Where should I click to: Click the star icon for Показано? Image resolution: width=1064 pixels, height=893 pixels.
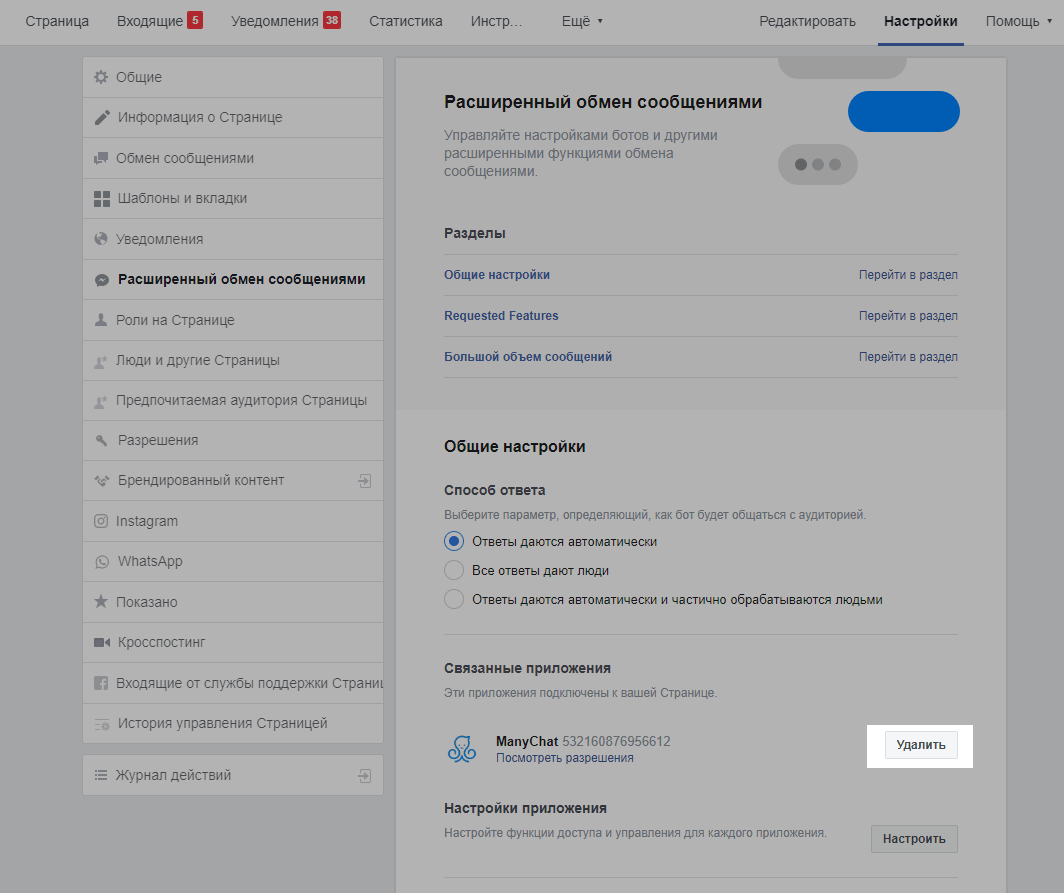click(x=101, y=601)
